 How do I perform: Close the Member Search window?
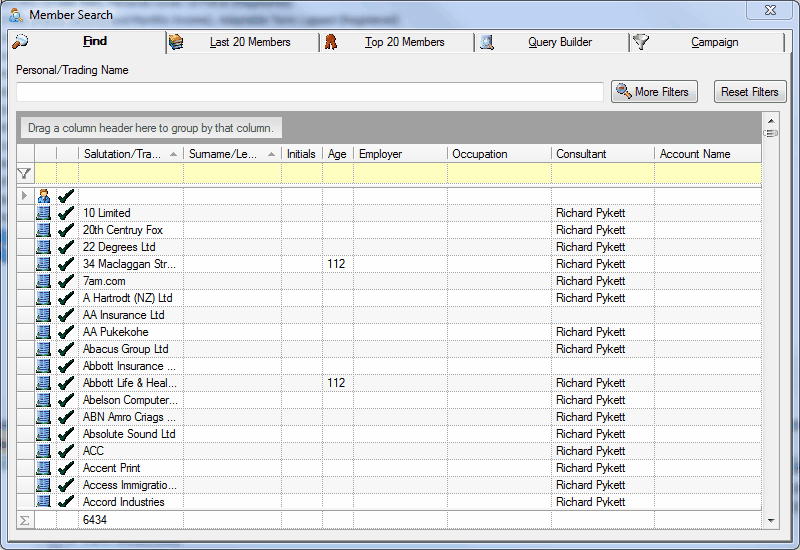[x=770, y=10]
